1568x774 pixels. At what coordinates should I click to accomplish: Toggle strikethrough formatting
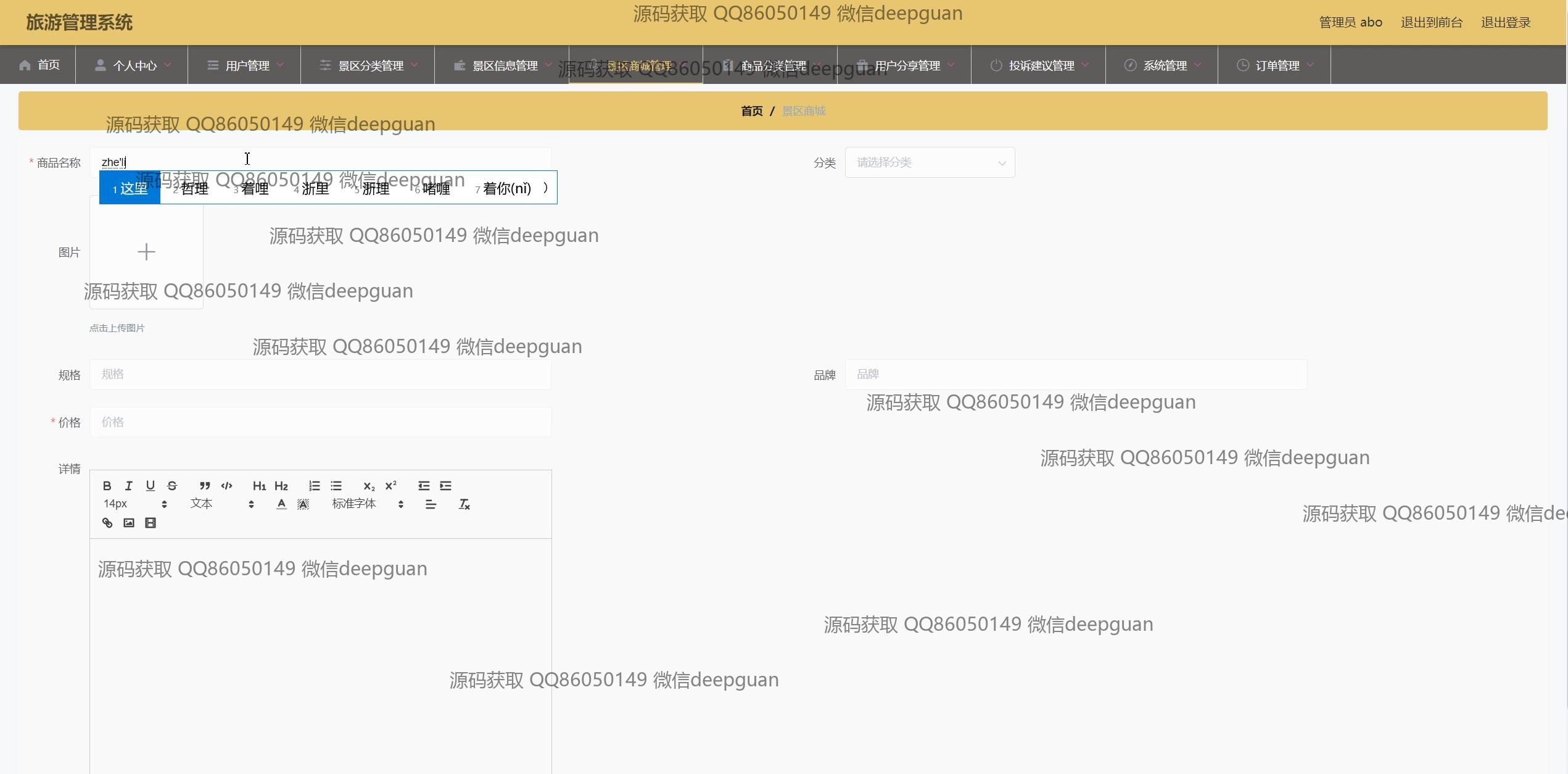[172, 486]
